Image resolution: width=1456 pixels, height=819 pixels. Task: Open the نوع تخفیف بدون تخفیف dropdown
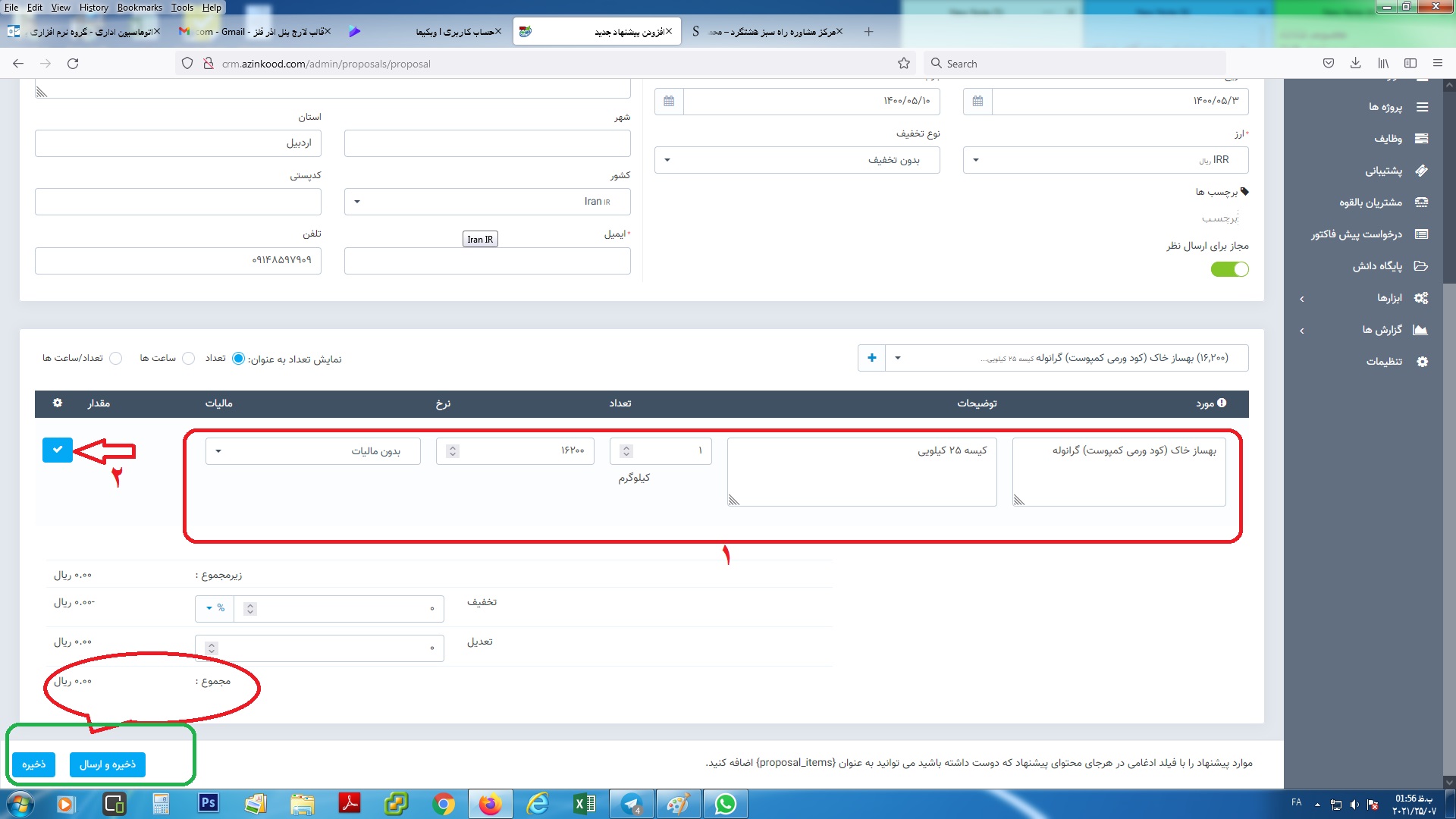797,160
